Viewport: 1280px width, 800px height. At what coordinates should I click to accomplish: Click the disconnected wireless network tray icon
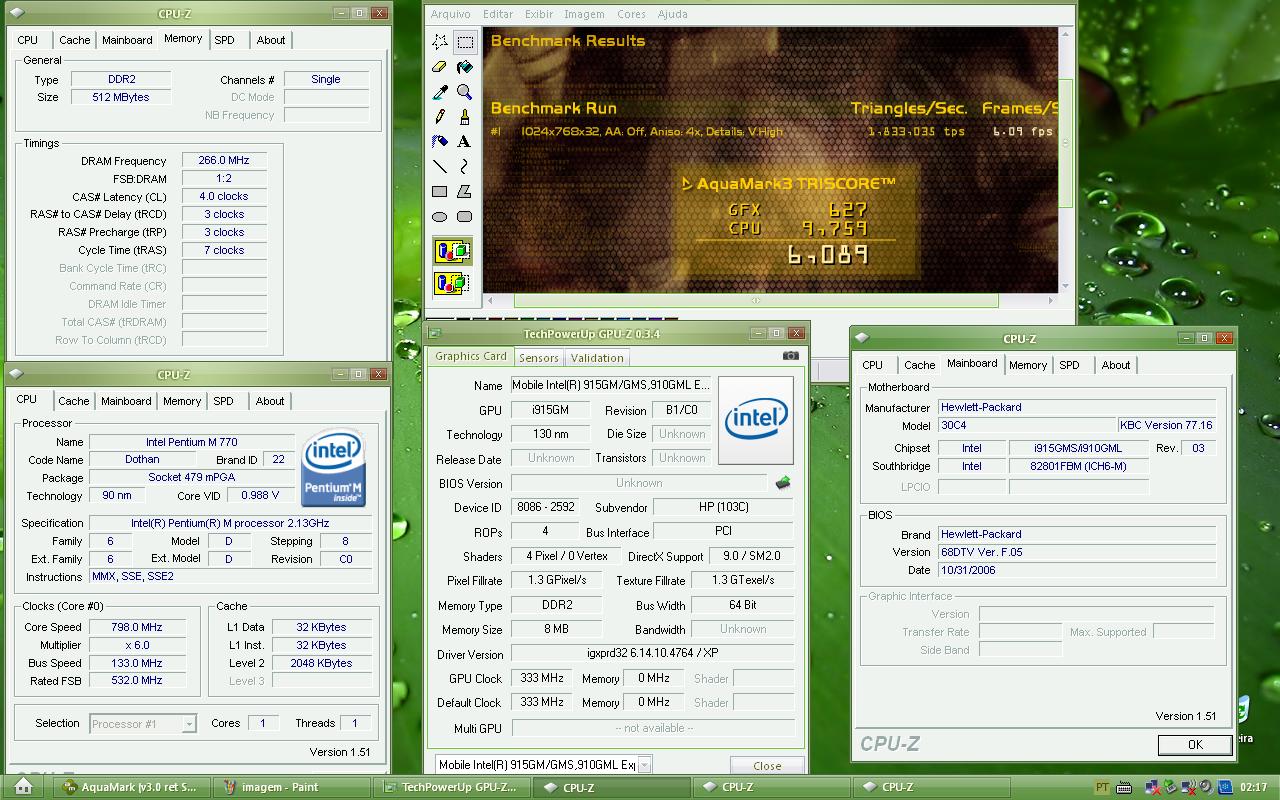[x=1189, y=787]
